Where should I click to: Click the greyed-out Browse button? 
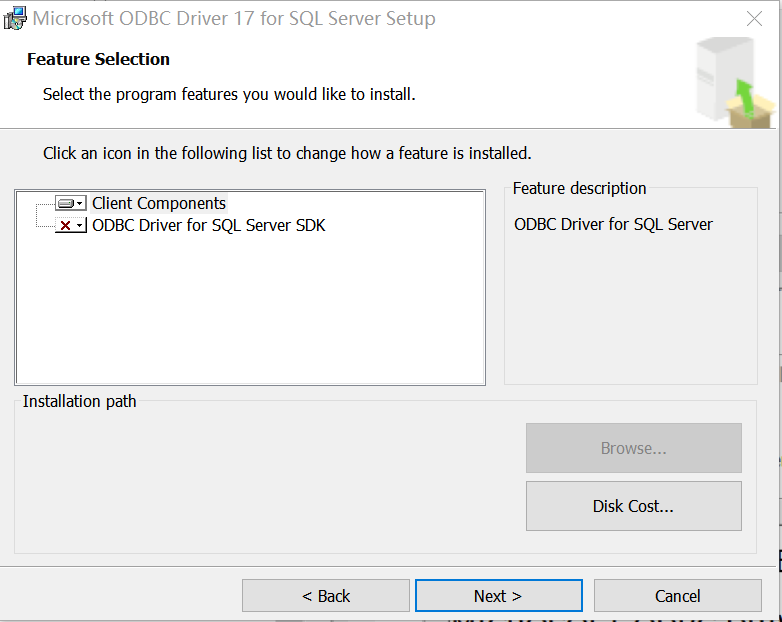[633, 448]
